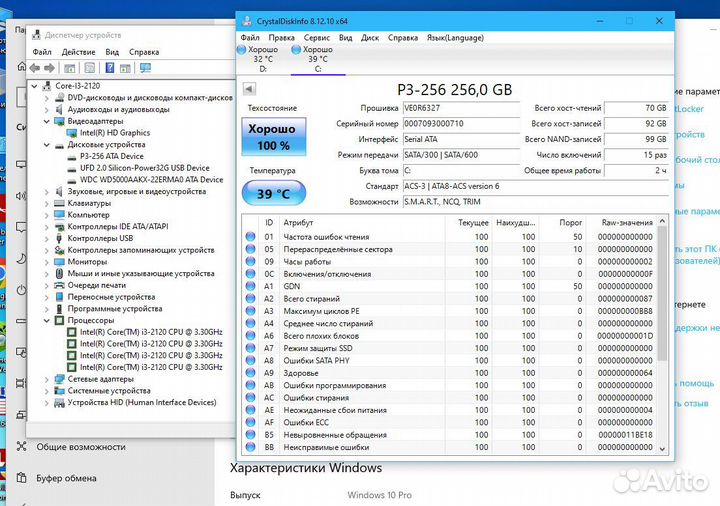
Task: Select disk D: status orb at 32 °C
Action: pos(242,49)
